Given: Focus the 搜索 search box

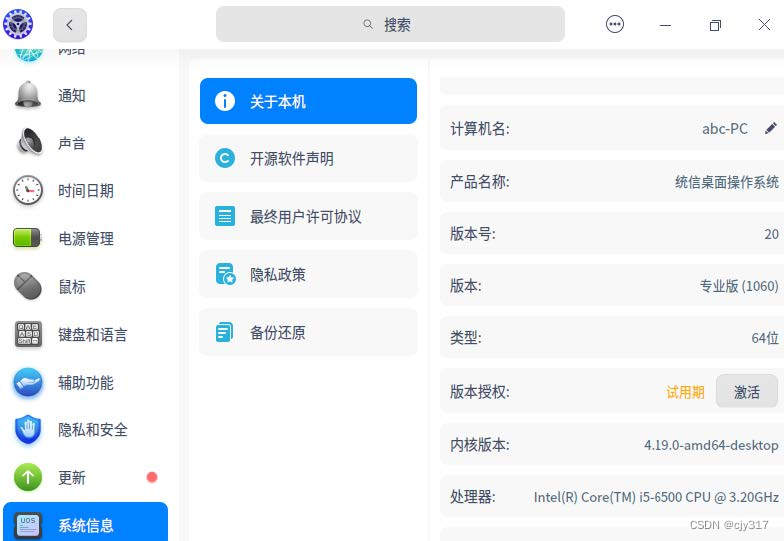Looking at the screenshot, I should [x=390, y=24].
